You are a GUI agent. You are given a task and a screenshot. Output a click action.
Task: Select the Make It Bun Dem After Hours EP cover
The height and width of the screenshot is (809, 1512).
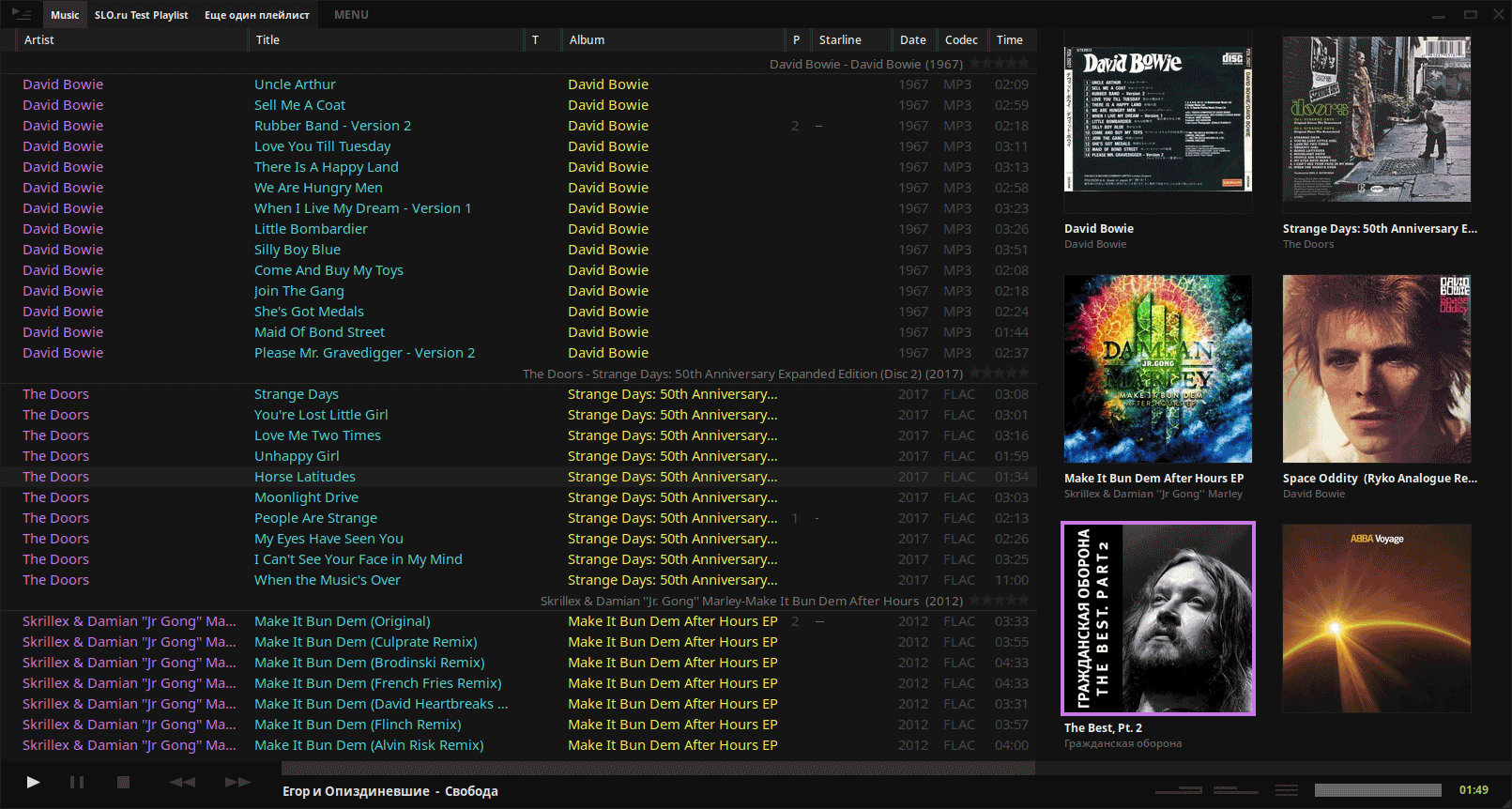(1158, 369)
